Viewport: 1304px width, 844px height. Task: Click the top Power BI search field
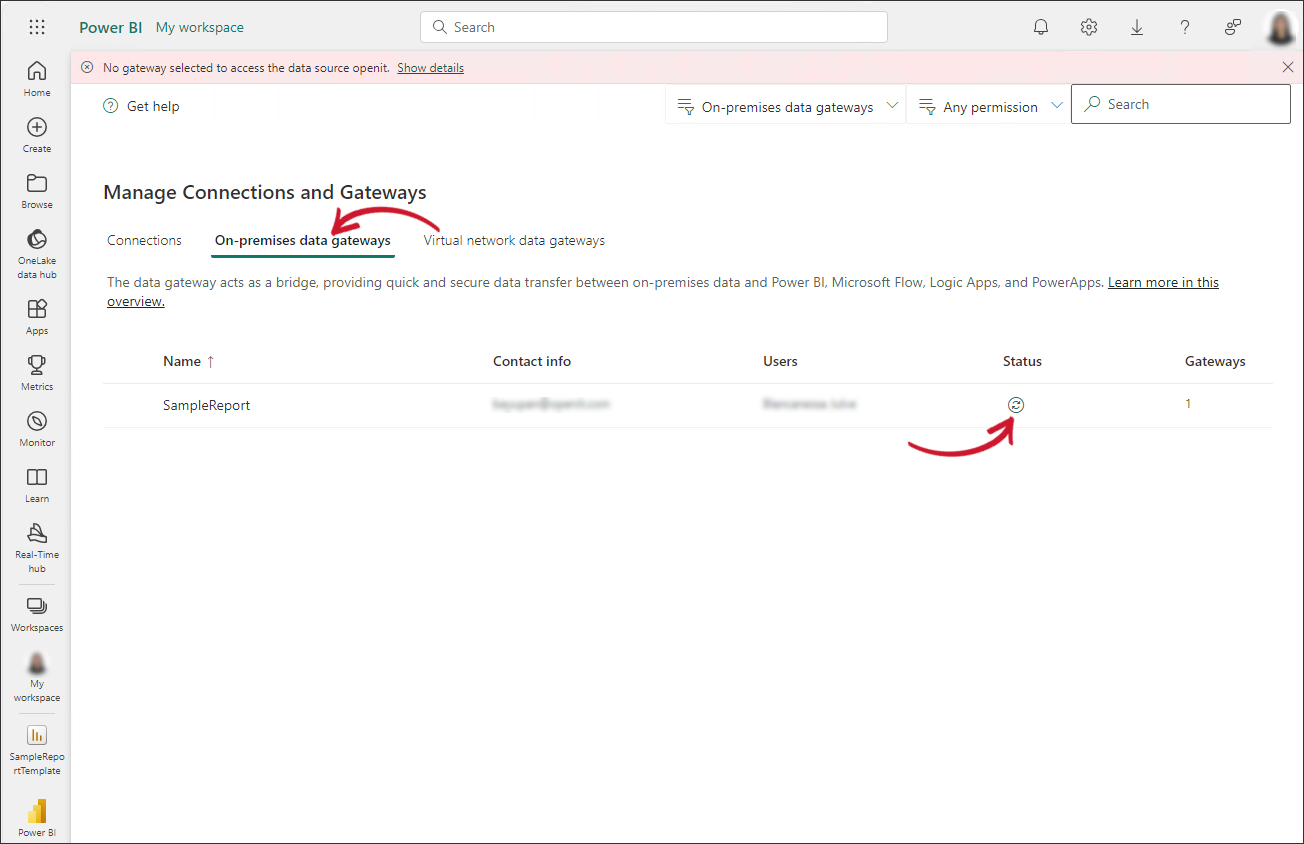click(654, 27)
